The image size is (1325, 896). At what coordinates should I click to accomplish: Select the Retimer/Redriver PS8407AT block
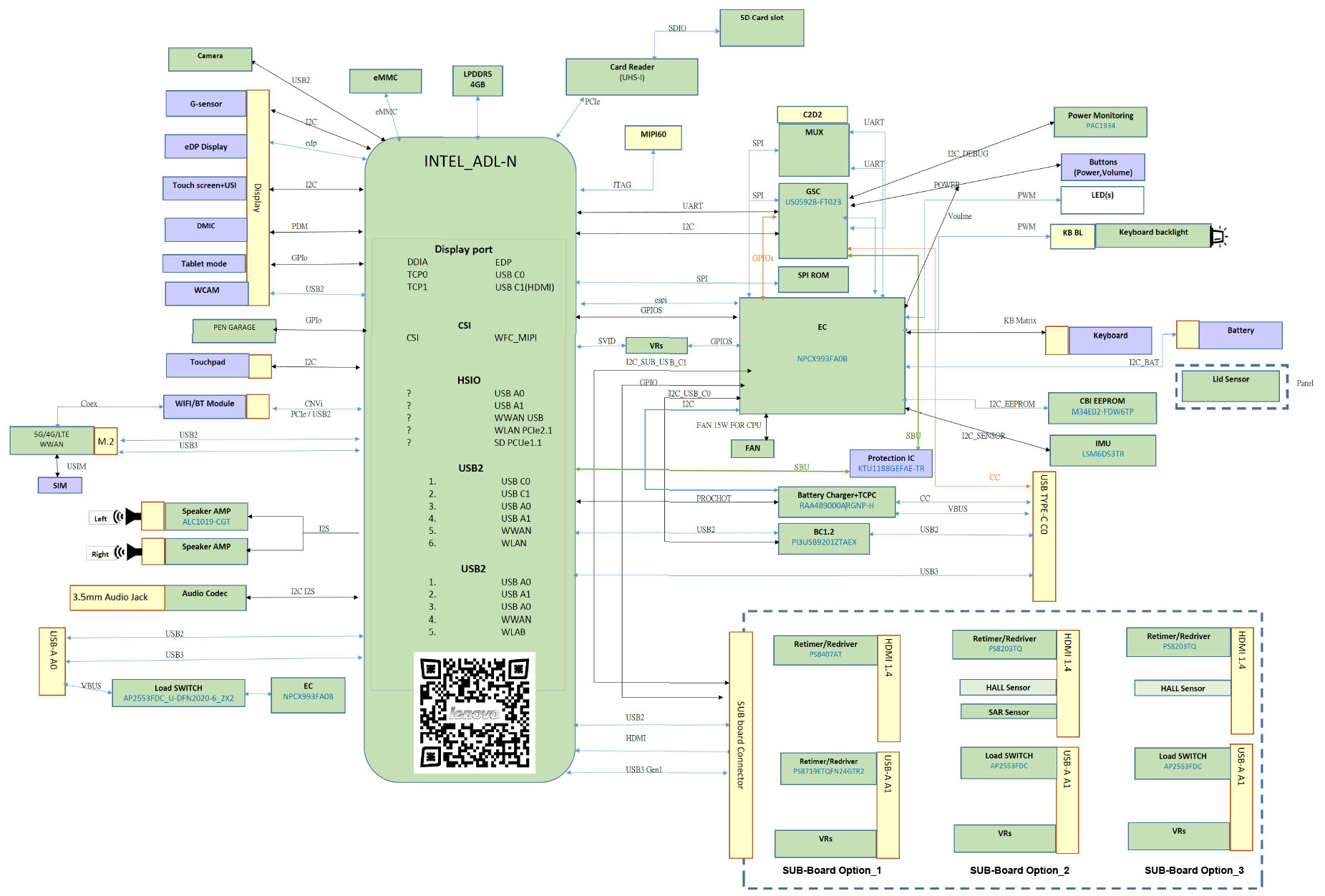tap(825, 650)
